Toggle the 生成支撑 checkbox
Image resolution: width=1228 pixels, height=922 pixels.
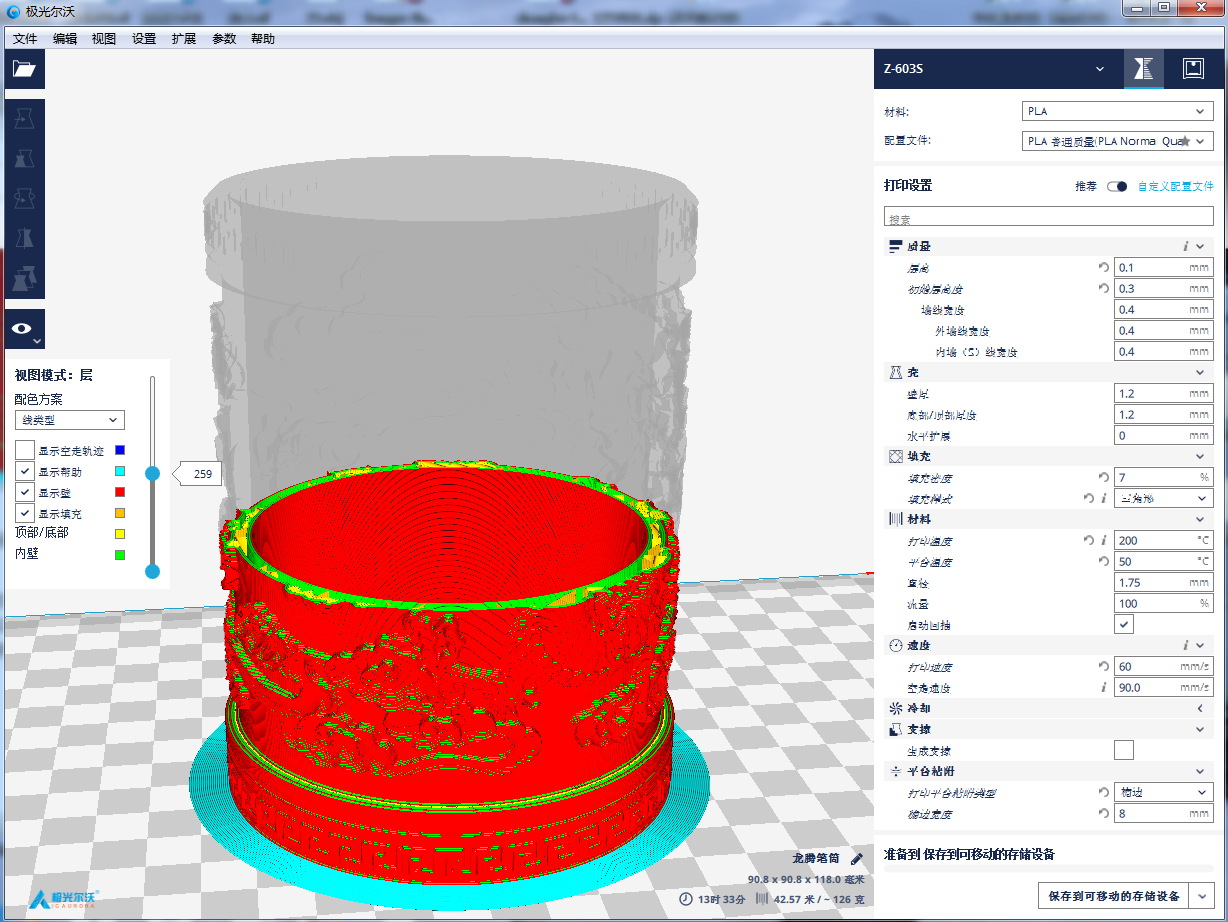(1124, 750)
